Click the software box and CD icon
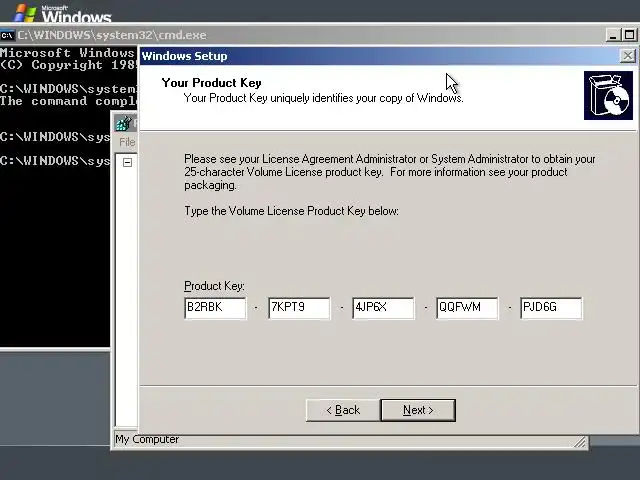This screenshot has width=640, height=480. [608, 96]
